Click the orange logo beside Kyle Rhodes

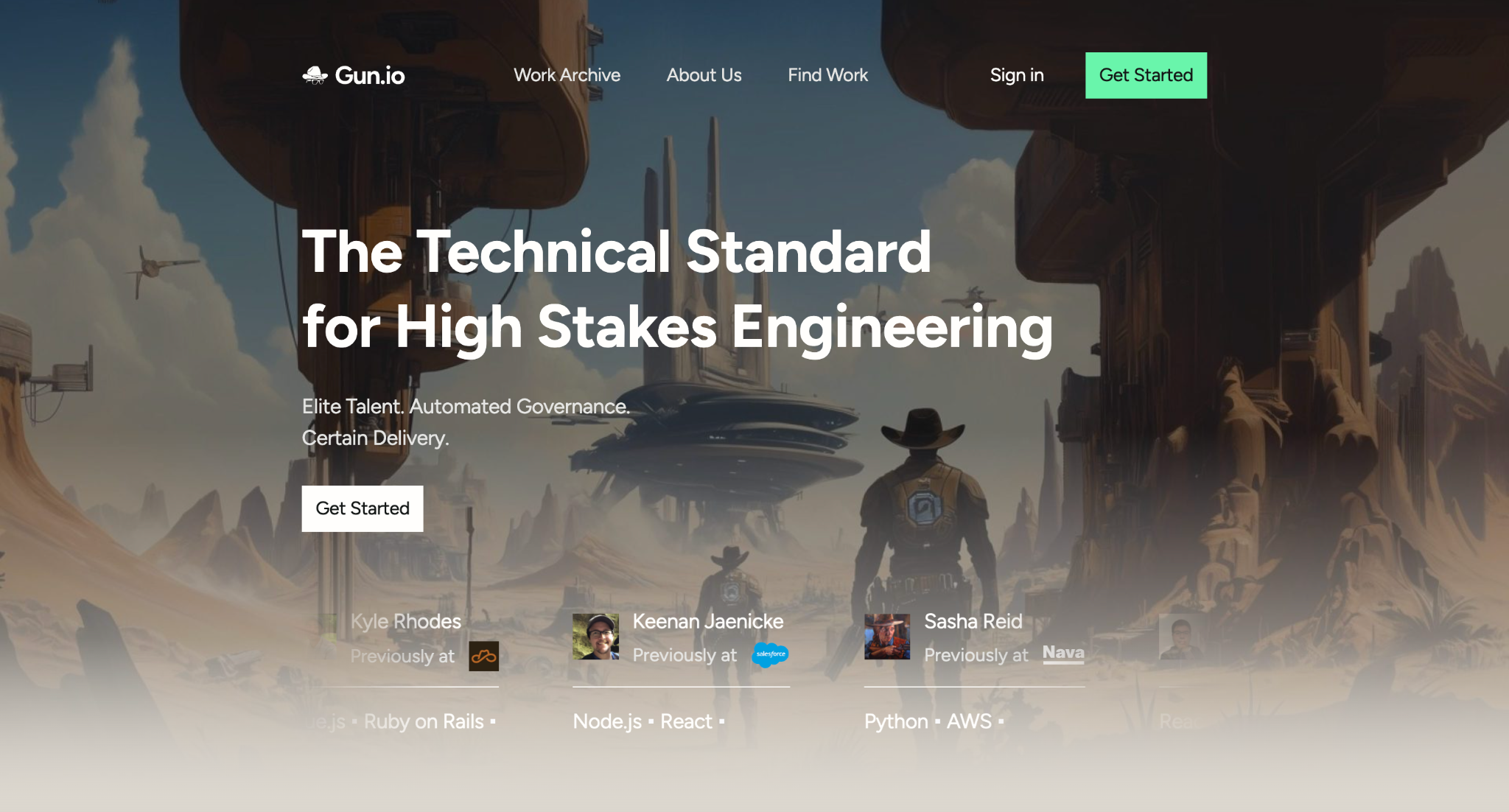pos(483,656)
